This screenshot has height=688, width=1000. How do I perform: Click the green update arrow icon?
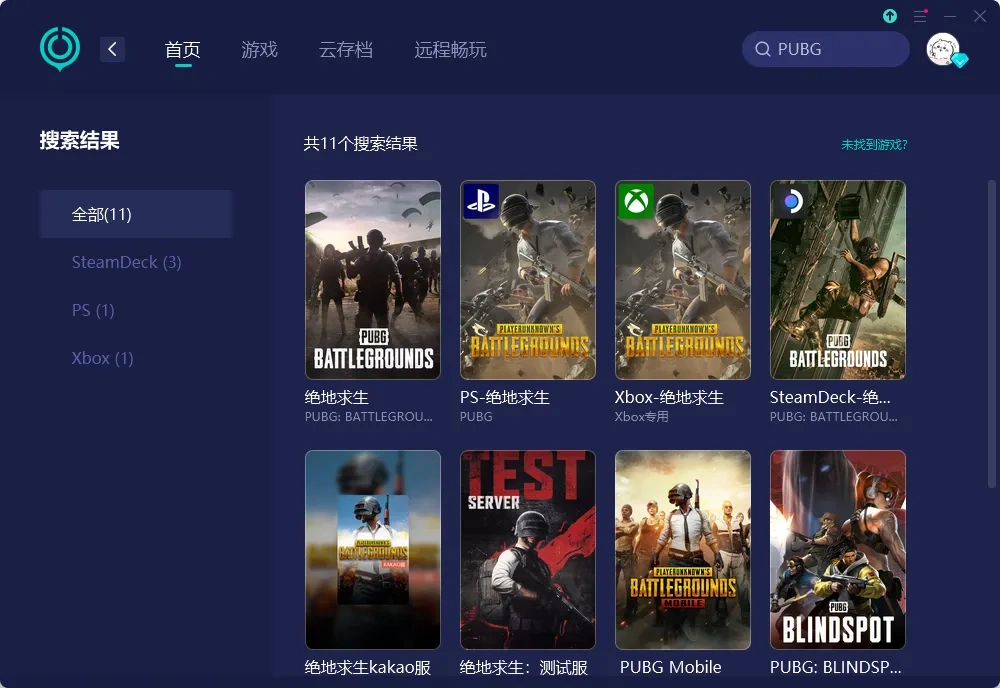coord(890,16)
